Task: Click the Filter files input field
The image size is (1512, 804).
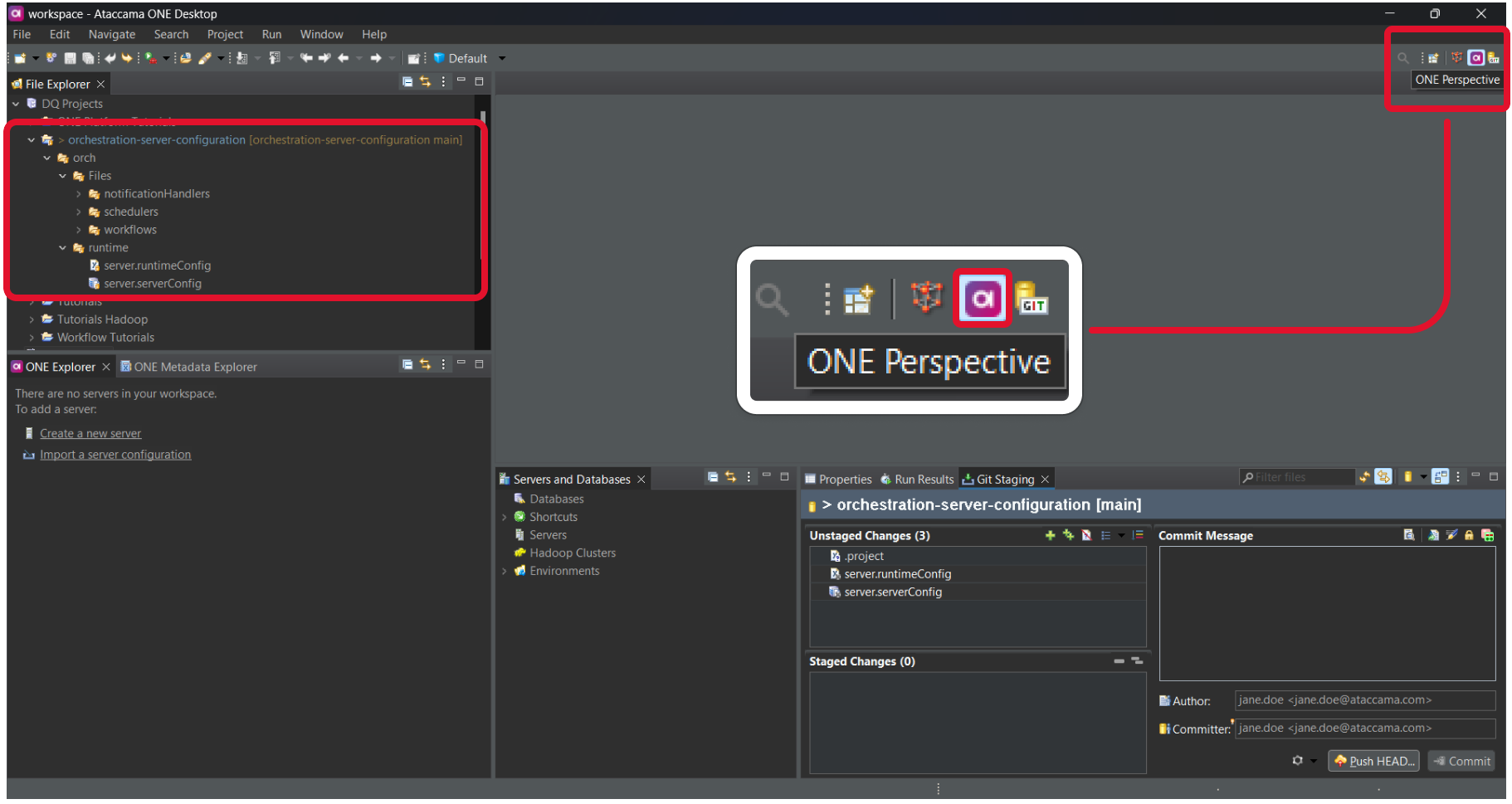Action: coord(1299,477)
